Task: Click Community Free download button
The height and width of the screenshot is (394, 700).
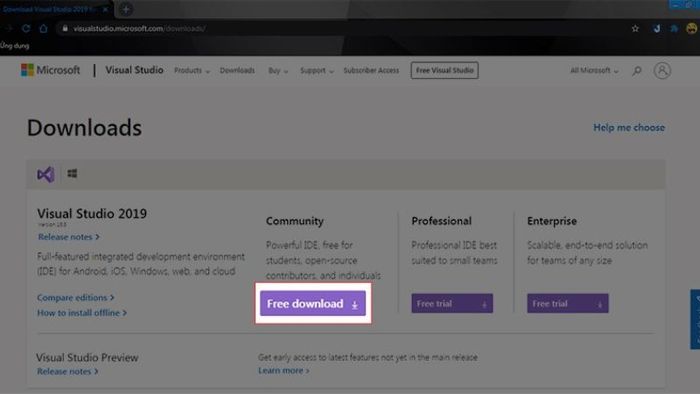Action: coord(312,303)
